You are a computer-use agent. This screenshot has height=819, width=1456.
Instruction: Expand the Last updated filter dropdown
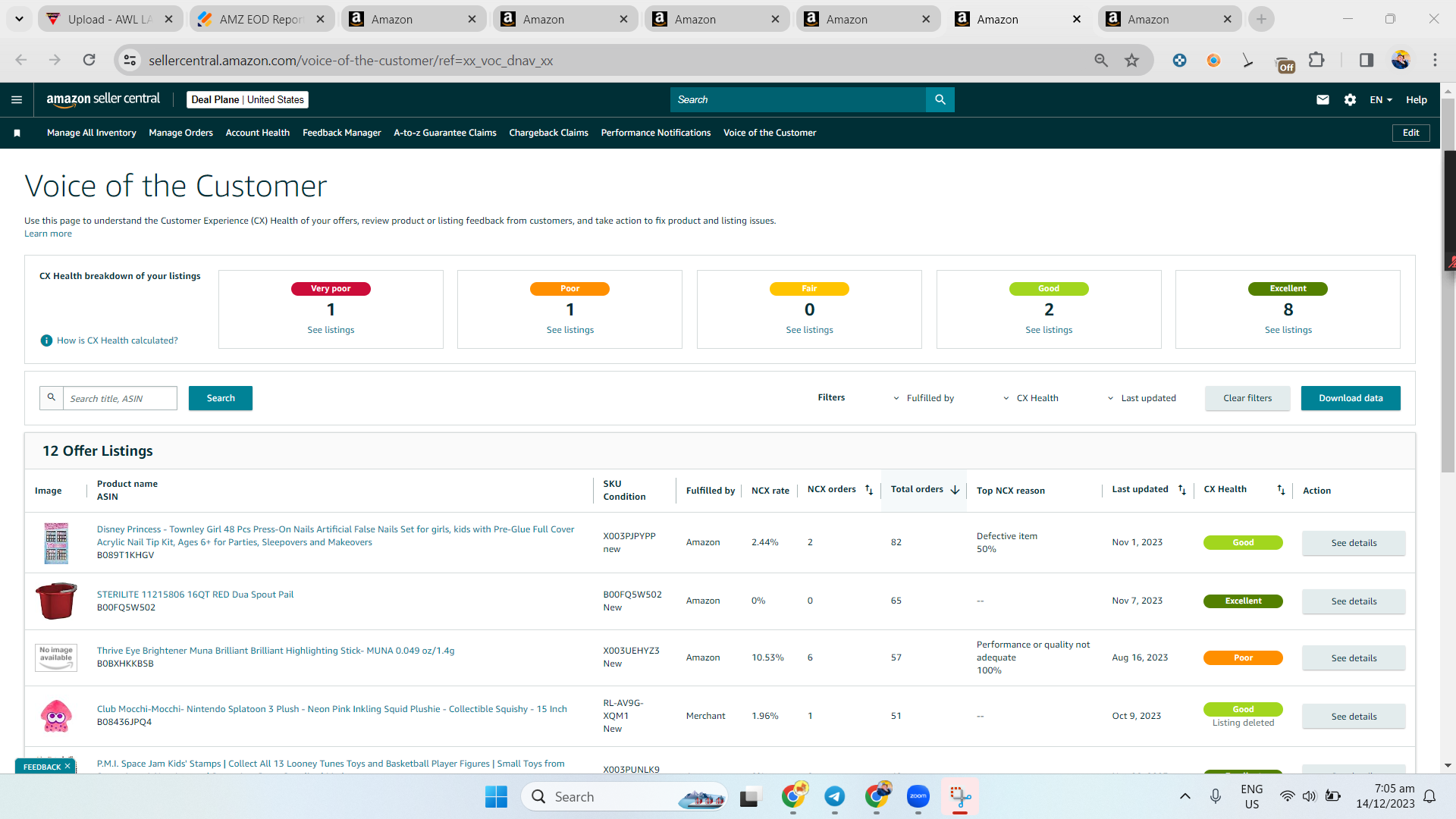(1141, 398)
